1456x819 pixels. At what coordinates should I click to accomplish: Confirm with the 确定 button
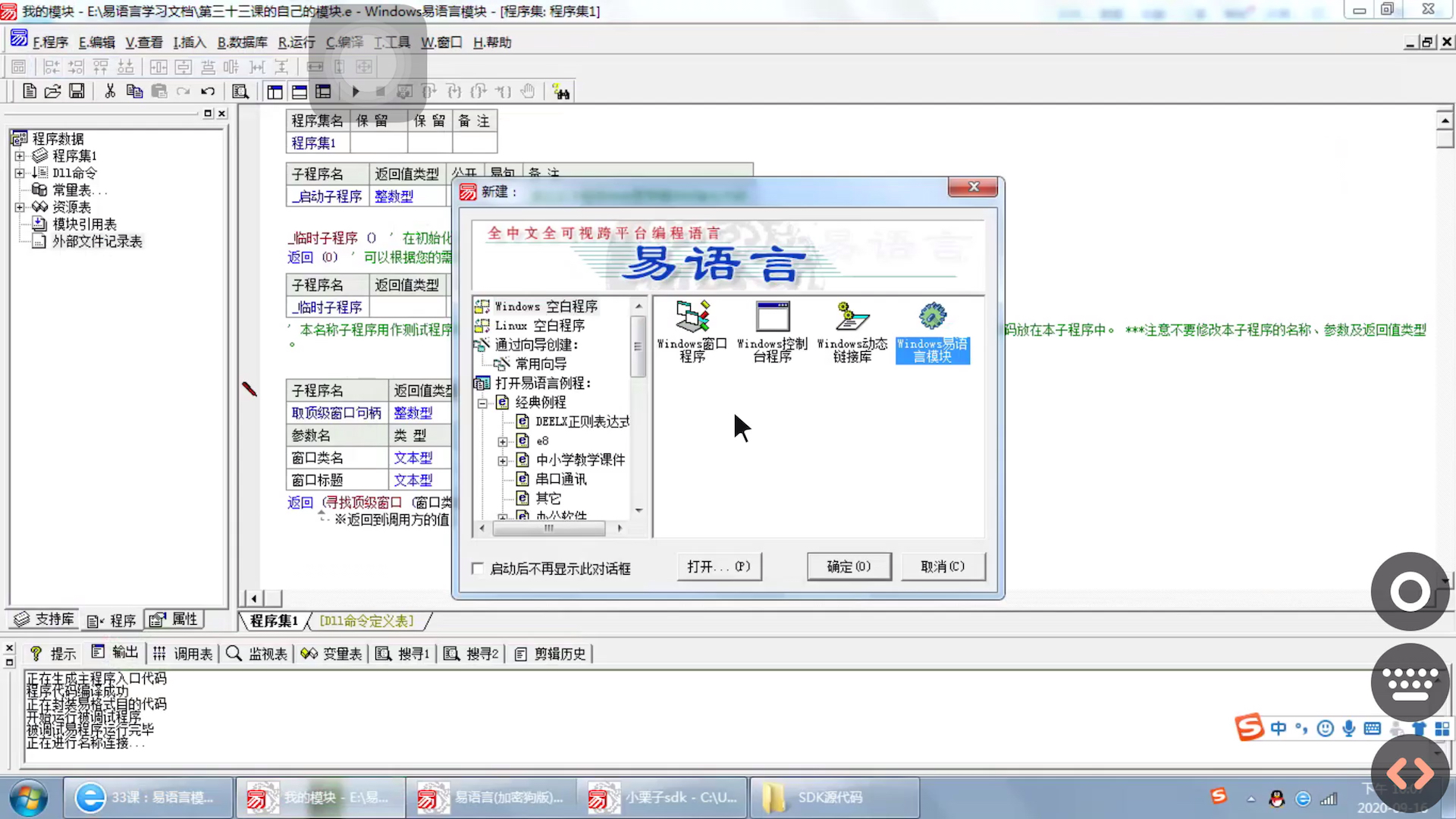coord(849,566)
